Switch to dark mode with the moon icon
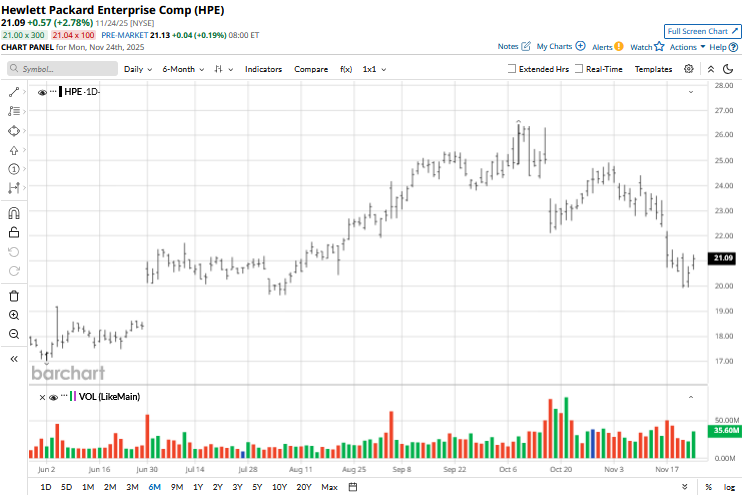The height and width of the screenshot is (495, 747). 728,69
